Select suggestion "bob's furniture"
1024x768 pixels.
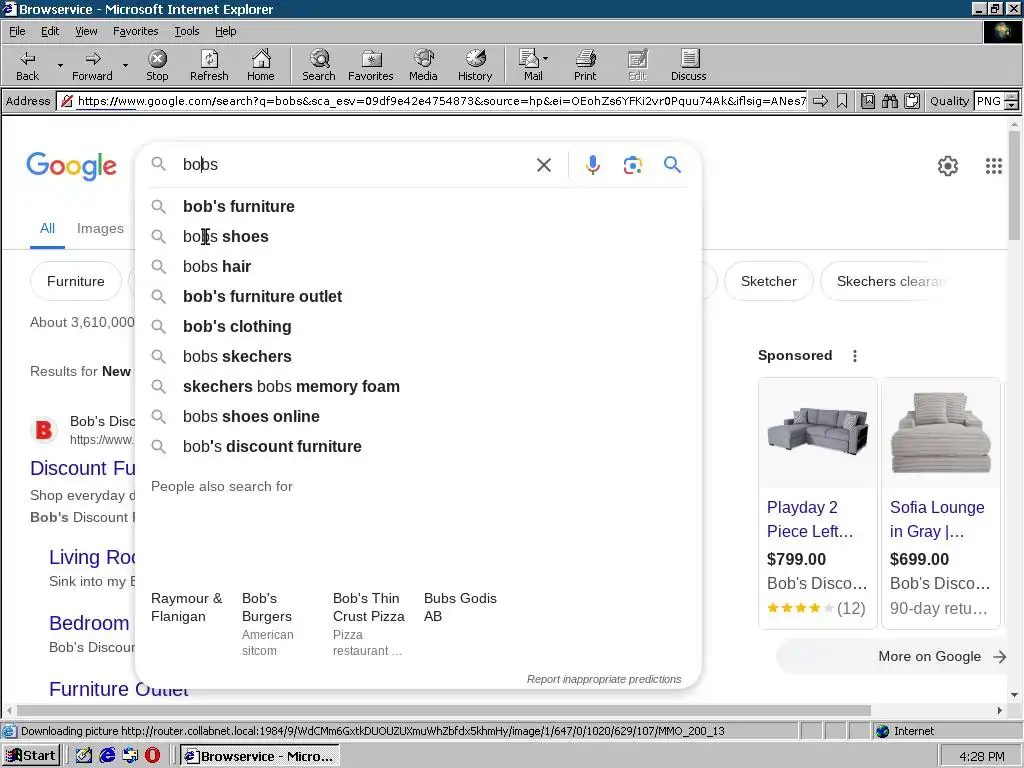point(418,206)
